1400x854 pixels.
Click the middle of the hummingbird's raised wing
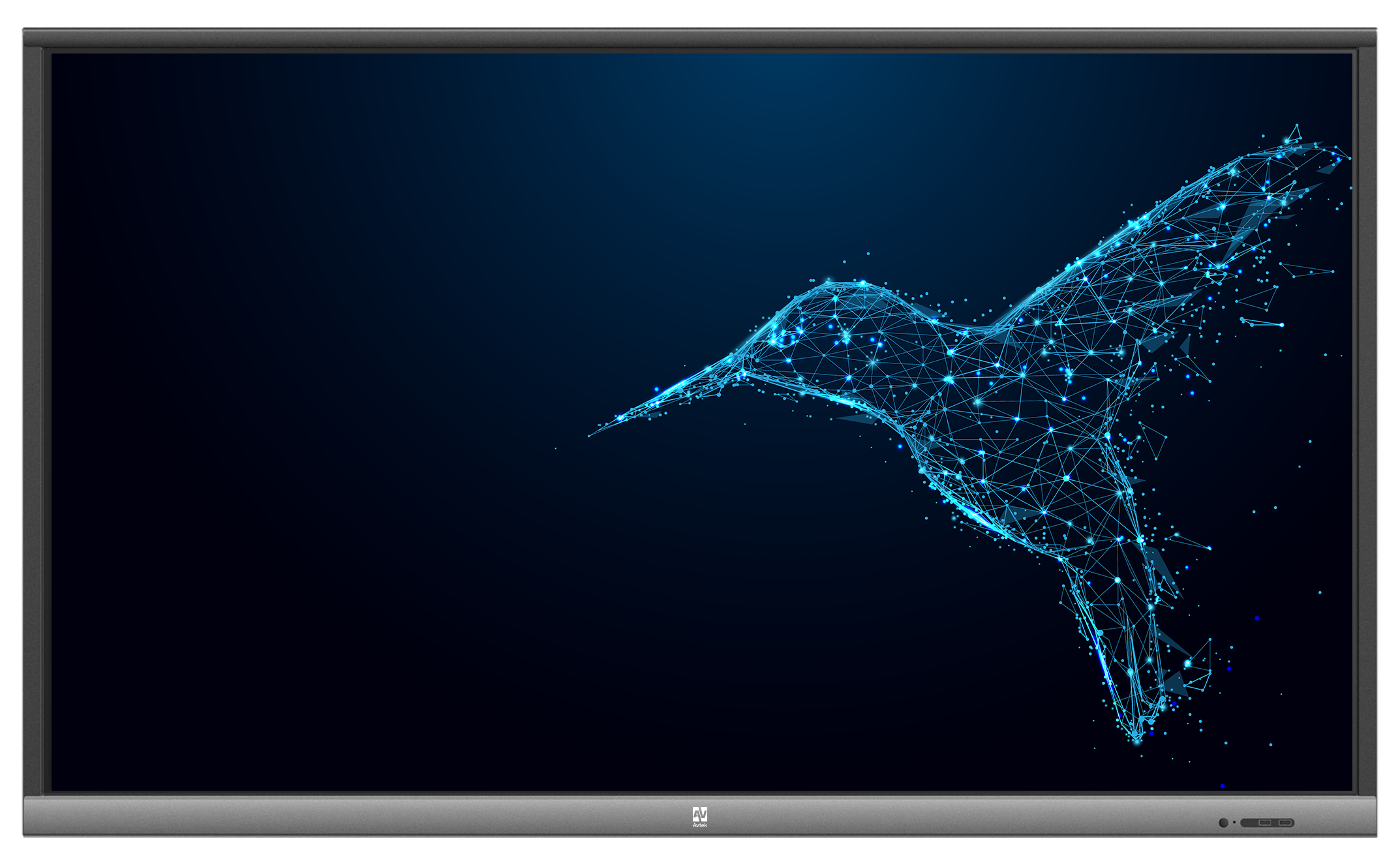pos(1161,254)
